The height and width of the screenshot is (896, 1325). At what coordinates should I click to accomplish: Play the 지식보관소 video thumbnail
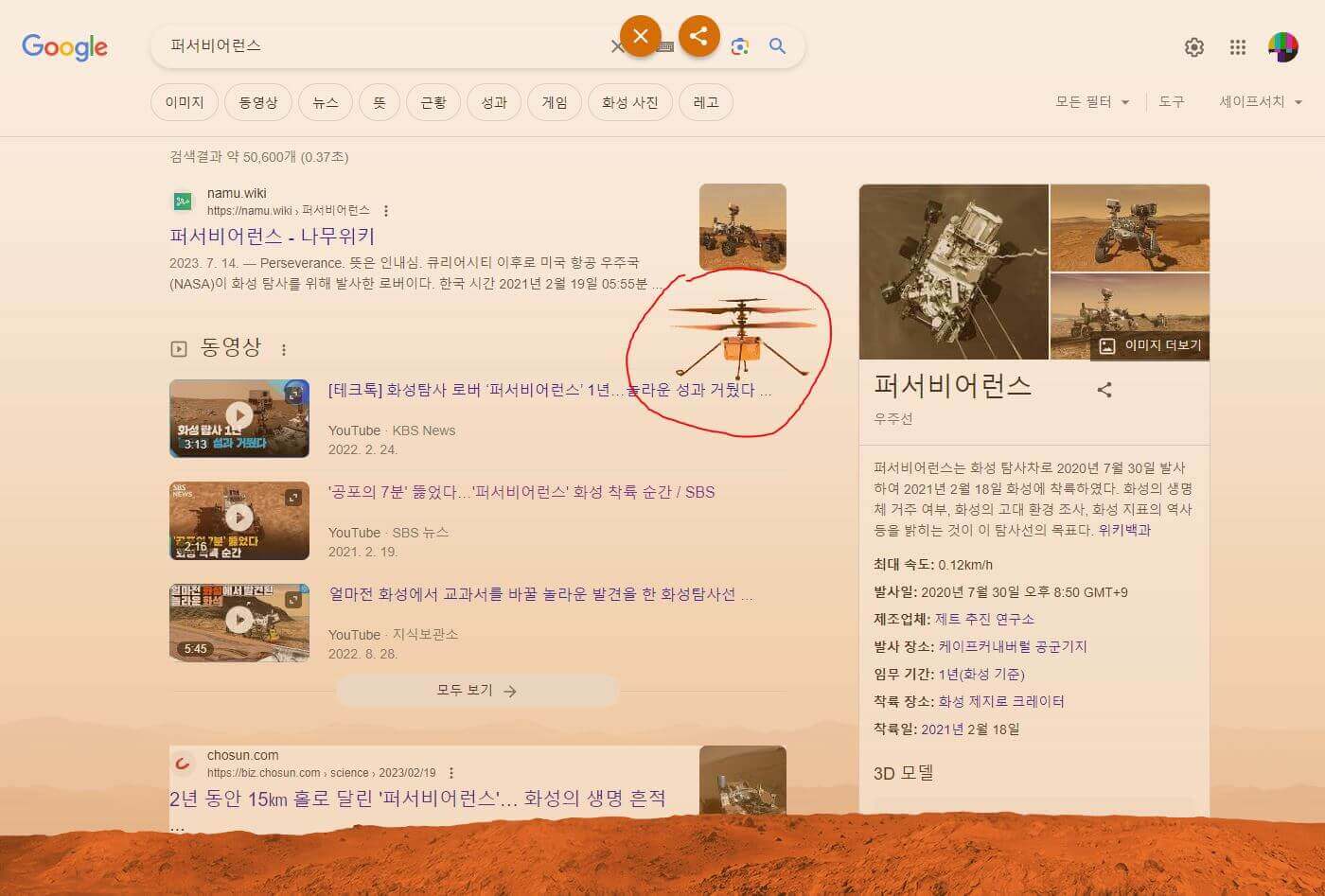pos(239,623)
